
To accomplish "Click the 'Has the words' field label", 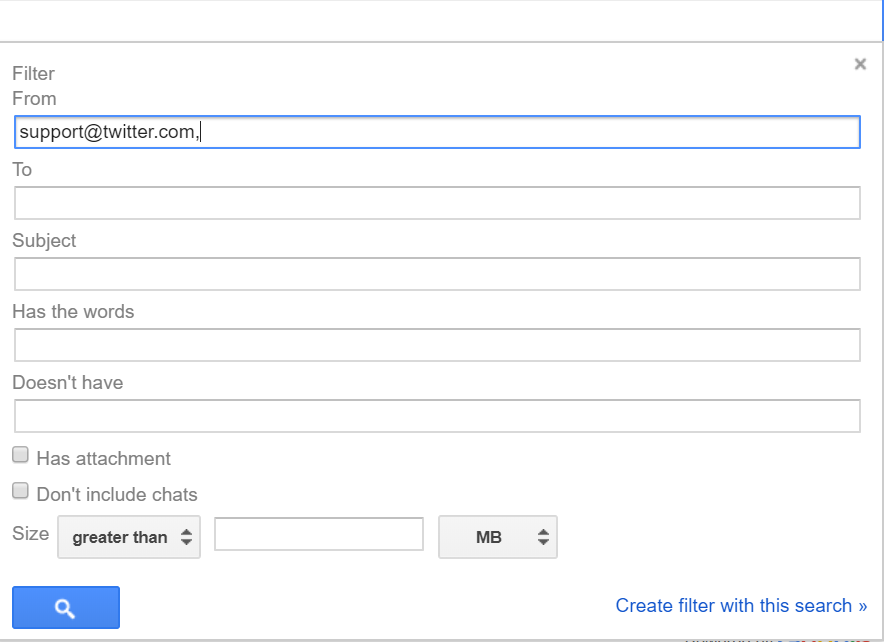I will point(73,312).
